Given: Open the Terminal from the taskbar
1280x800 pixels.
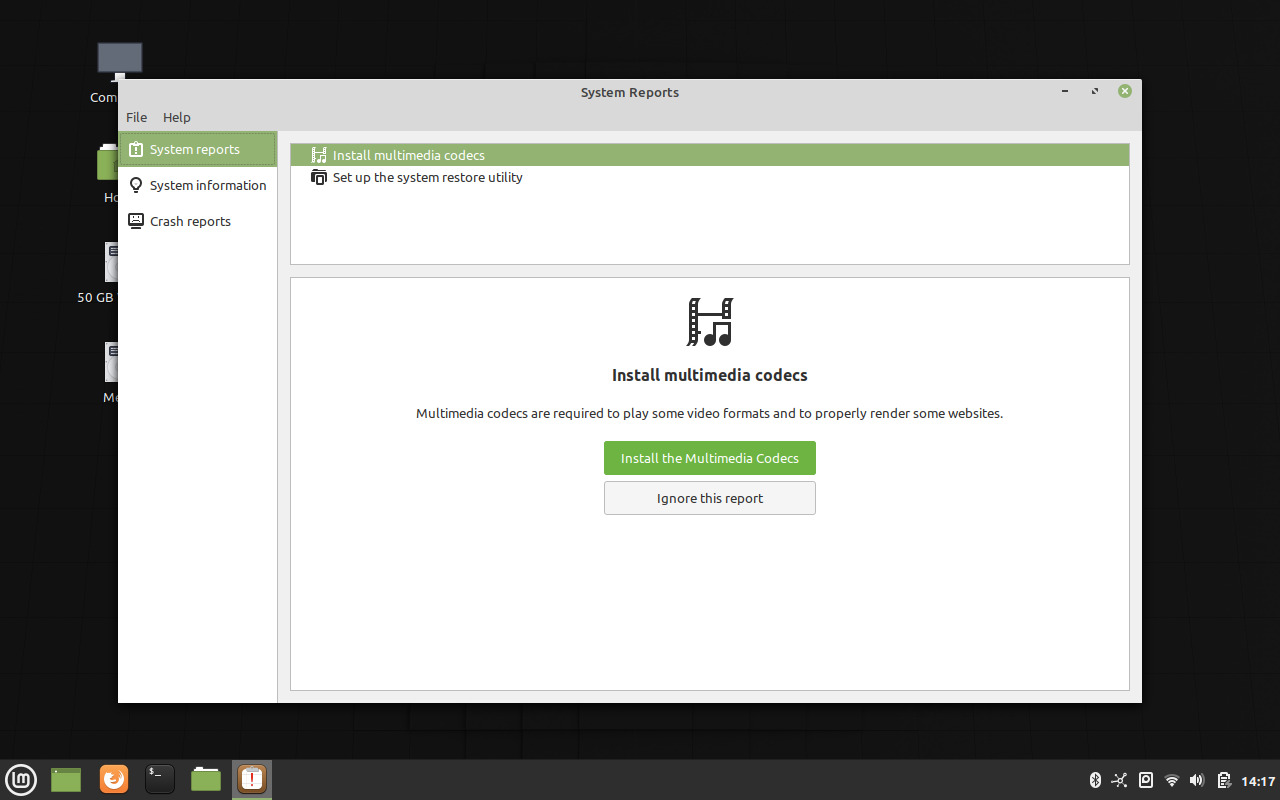Looking at the screenshot, I should coord(160,779).
